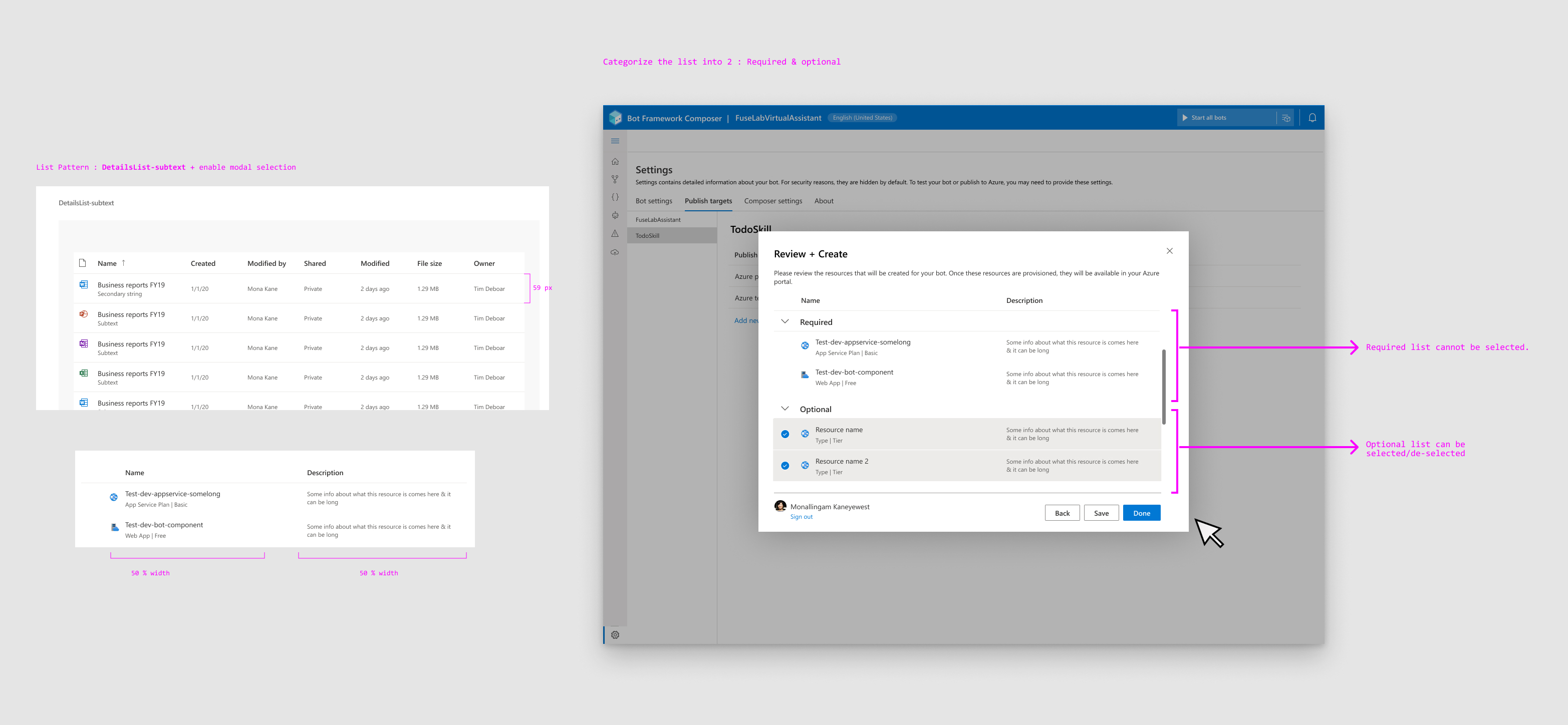Open the notifications bell in the top bar
The width and height of the screenshot is (1568, 725).
point(1313,117)
